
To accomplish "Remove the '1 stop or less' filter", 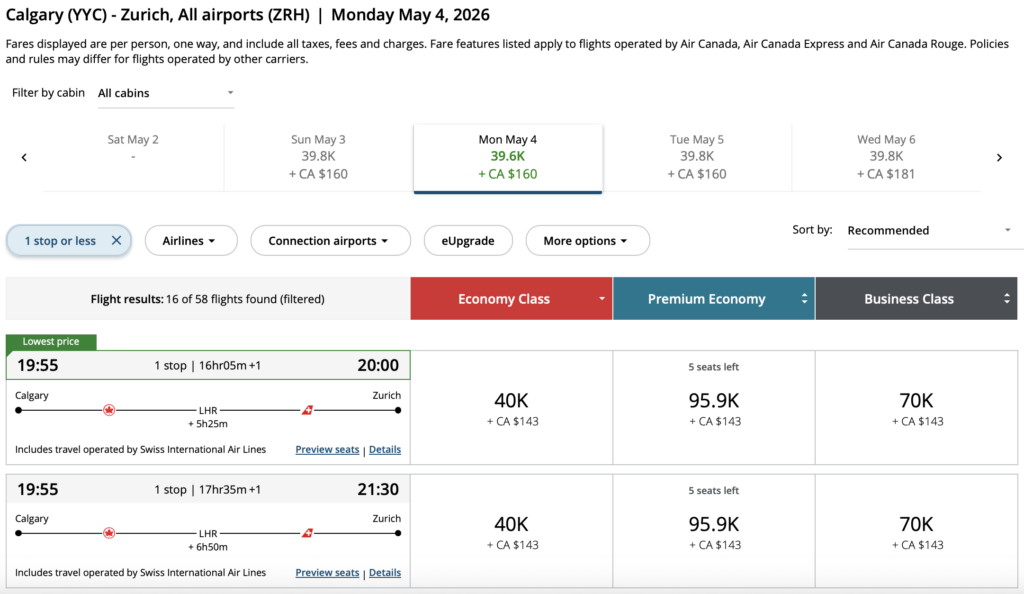I will [x=116, y=241].
